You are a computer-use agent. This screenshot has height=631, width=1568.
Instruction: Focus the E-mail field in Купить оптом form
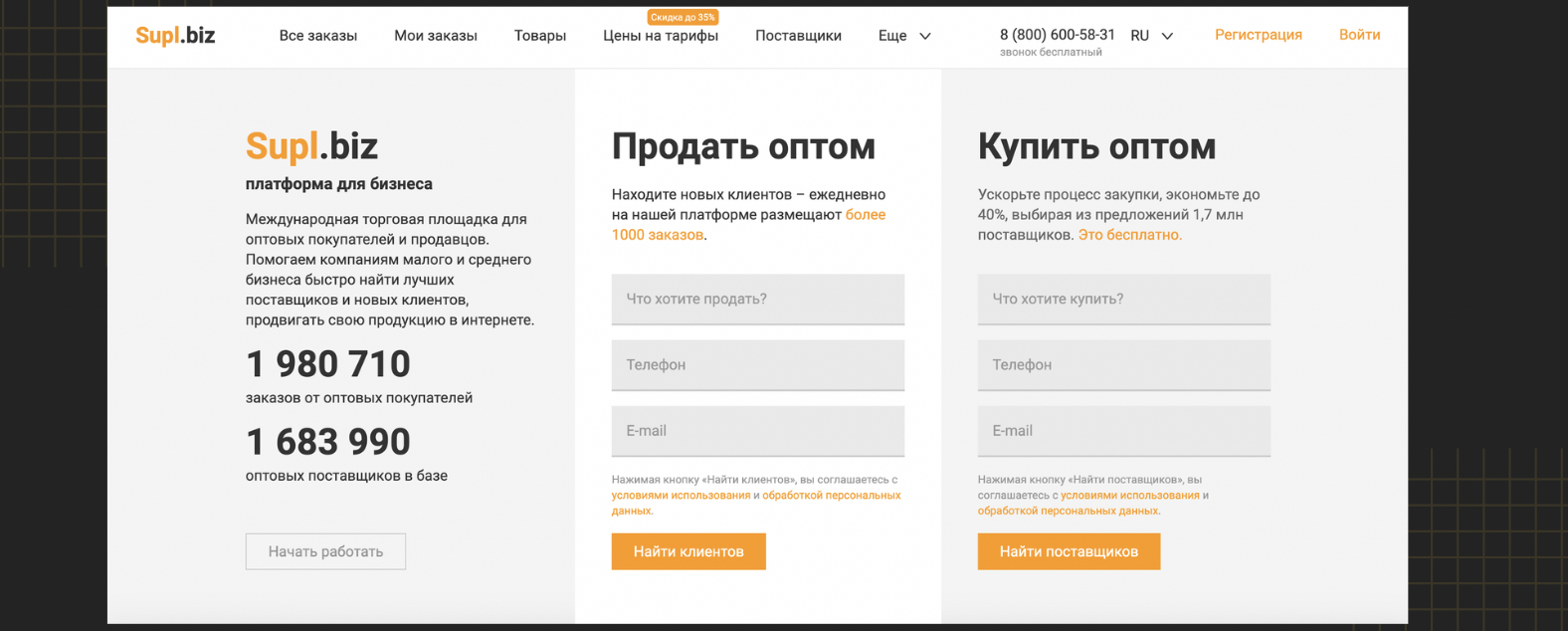click(x=1124, y=431)
